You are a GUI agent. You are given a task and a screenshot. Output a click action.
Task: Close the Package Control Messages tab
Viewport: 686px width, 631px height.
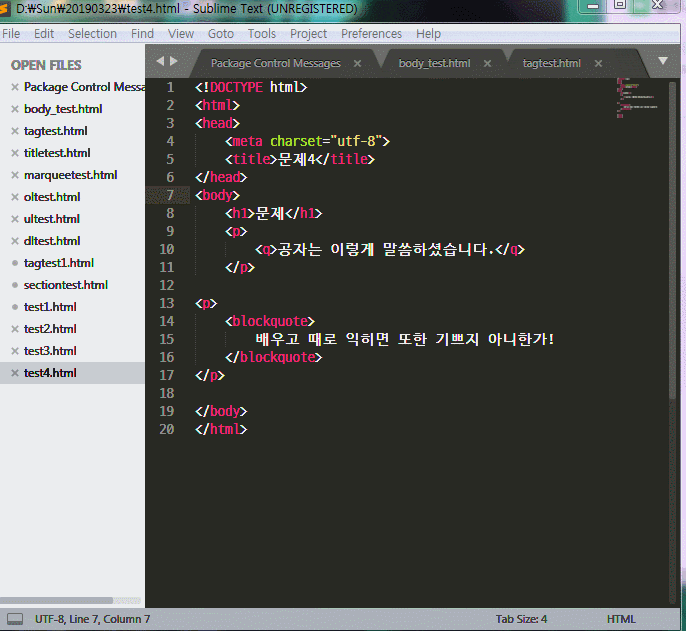[x=357, y=63]
